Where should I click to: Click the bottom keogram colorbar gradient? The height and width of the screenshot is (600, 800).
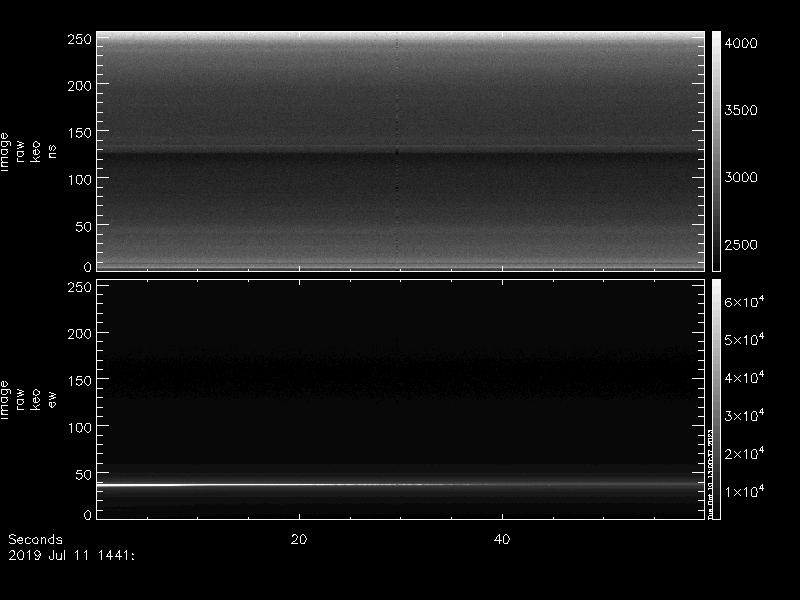716,399
